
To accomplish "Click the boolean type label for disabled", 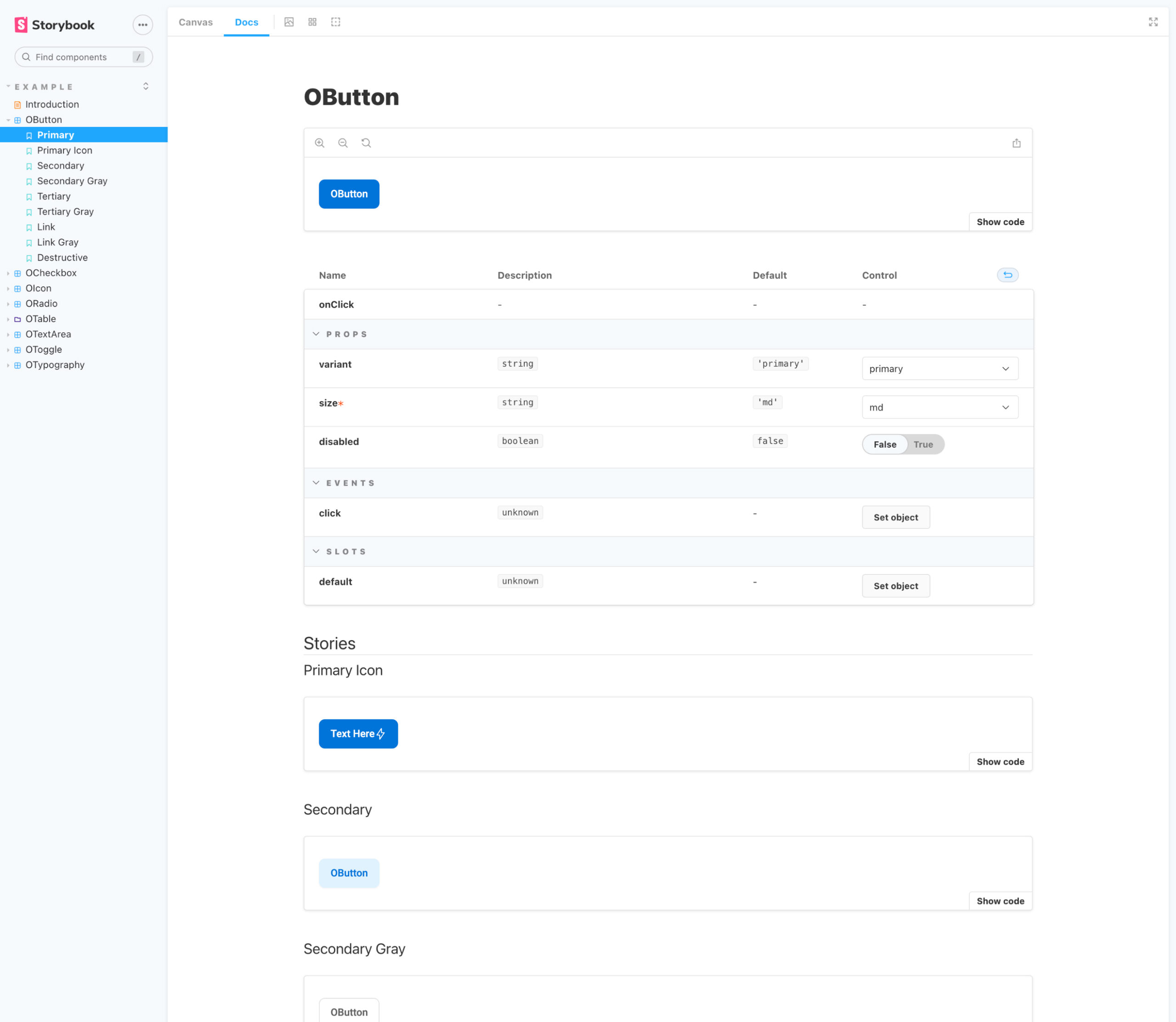I will click(520, 442).
